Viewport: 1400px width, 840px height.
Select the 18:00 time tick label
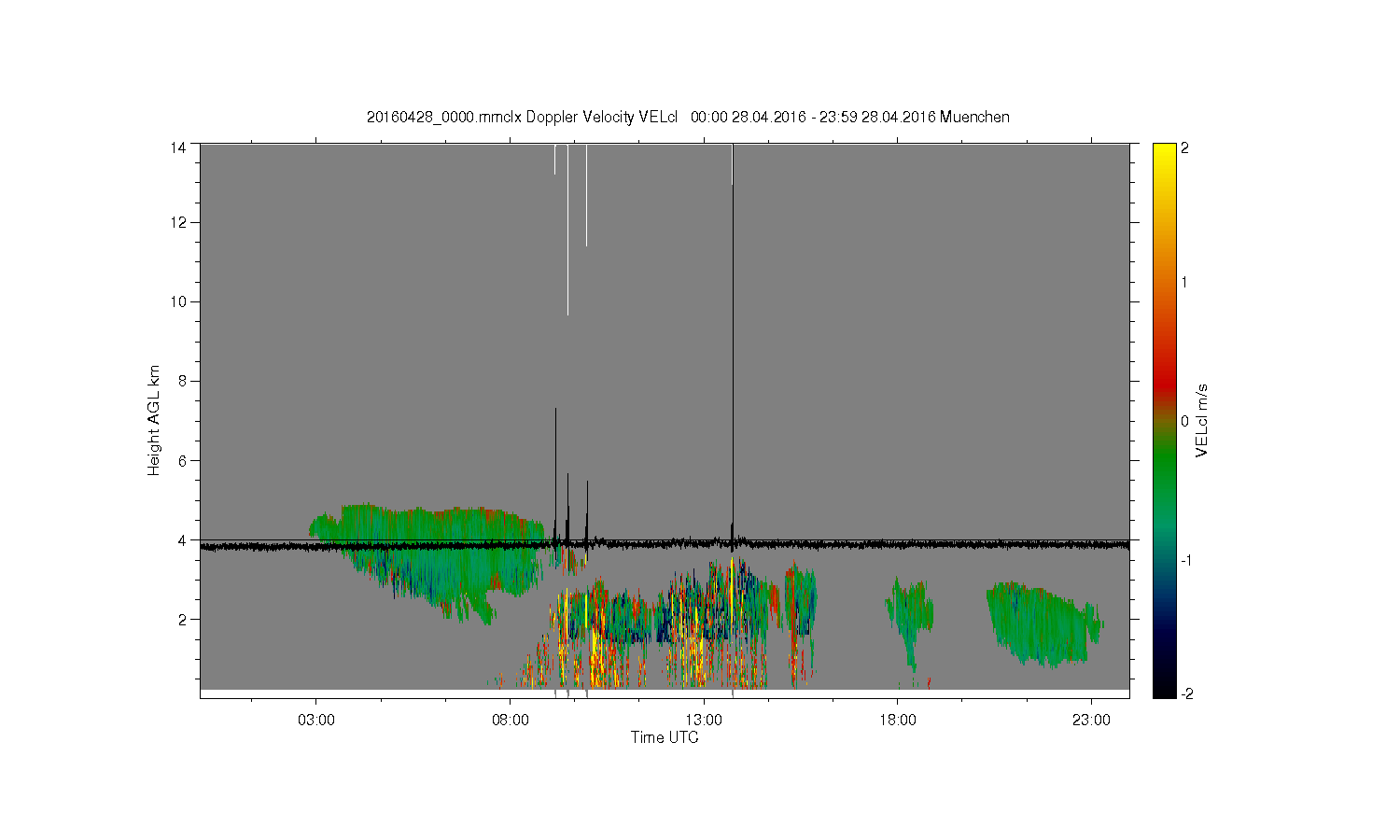(x=898, y=721)
